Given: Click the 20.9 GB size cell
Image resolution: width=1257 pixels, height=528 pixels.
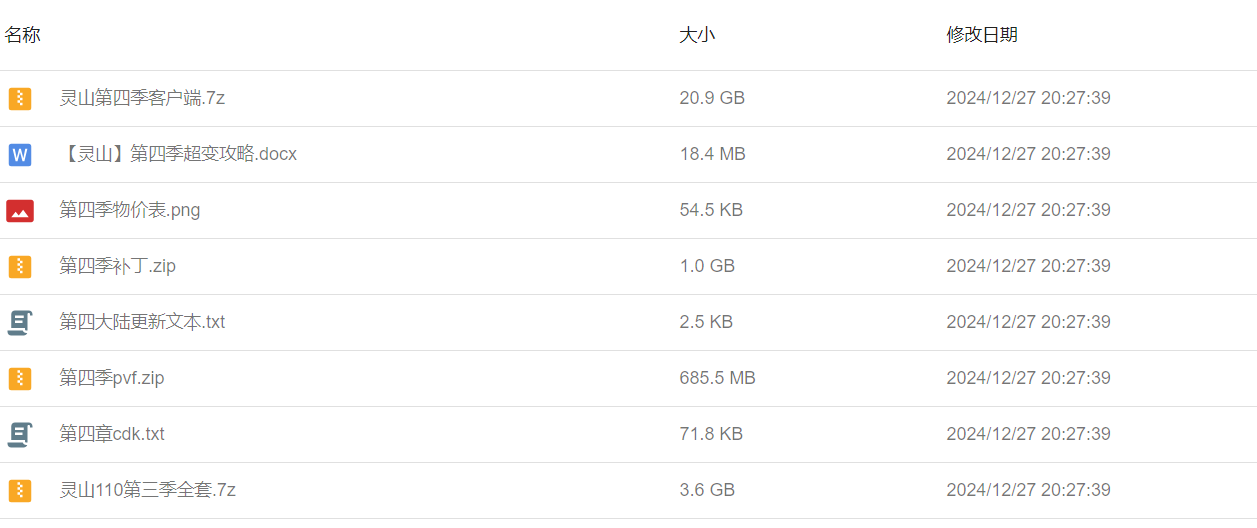Looking at the screenshot, I should click(712, 98).
